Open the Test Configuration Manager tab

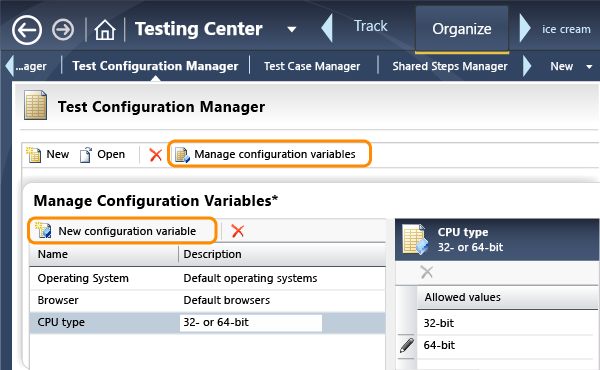tap(155, 66)
